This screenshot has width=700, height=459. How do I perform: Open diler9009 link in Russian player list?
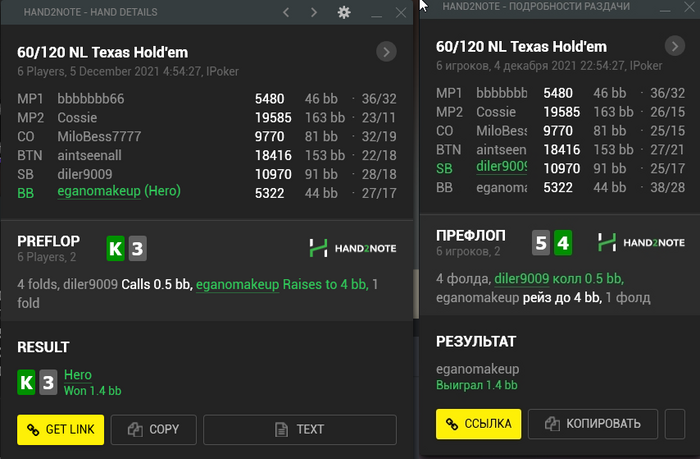(x=501, y=166)
